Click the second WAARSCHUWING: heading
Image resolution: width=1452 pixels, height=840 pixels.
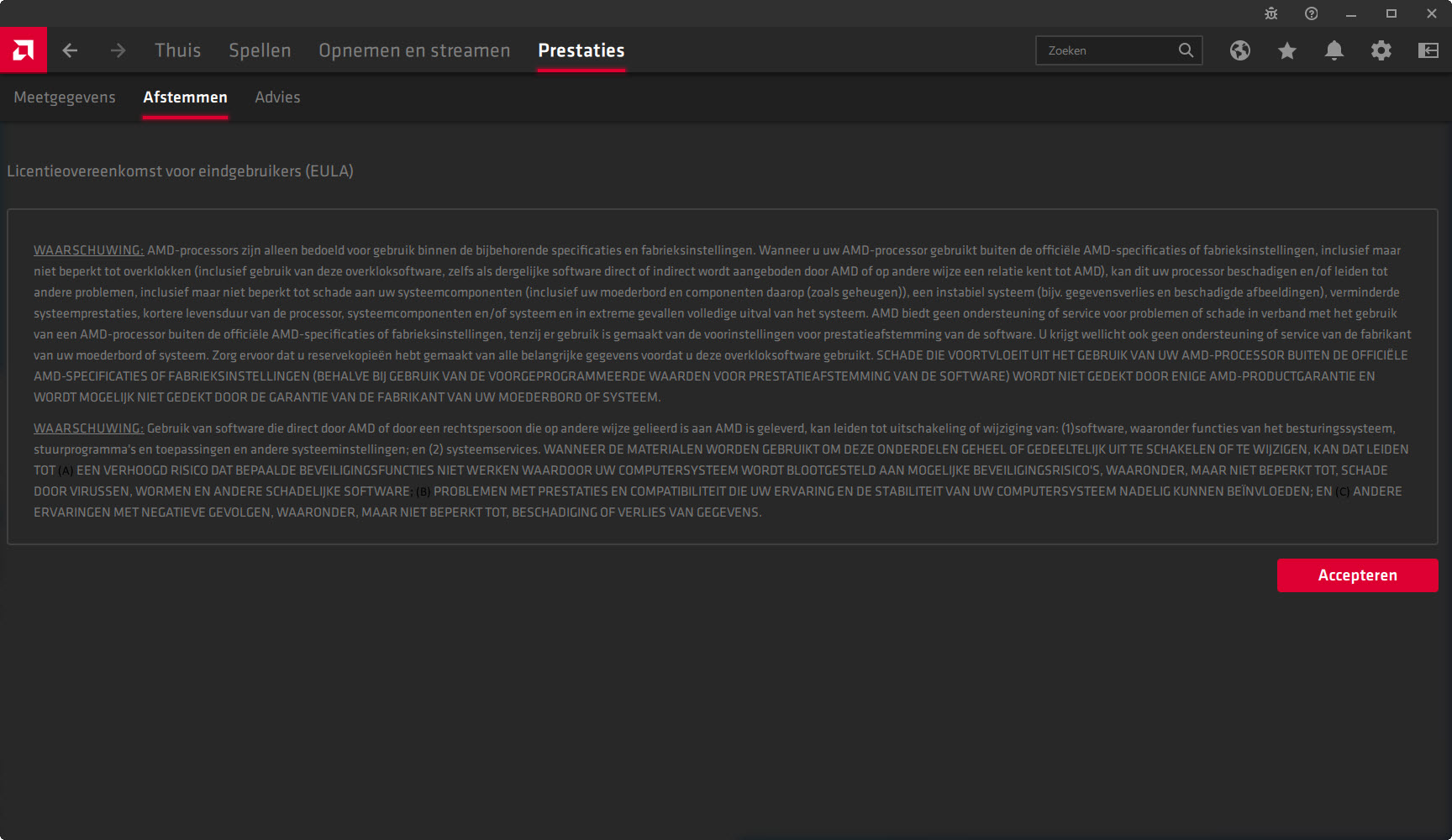coord(89,428)
